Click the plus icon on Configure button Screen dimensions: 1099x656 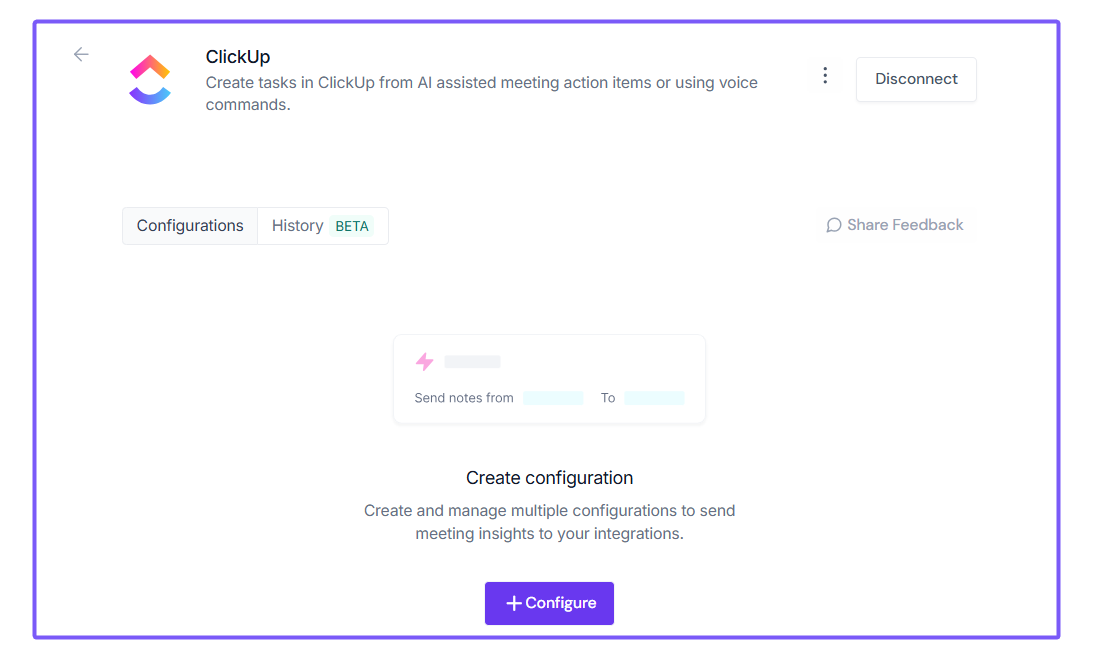(x=514, y=603)
